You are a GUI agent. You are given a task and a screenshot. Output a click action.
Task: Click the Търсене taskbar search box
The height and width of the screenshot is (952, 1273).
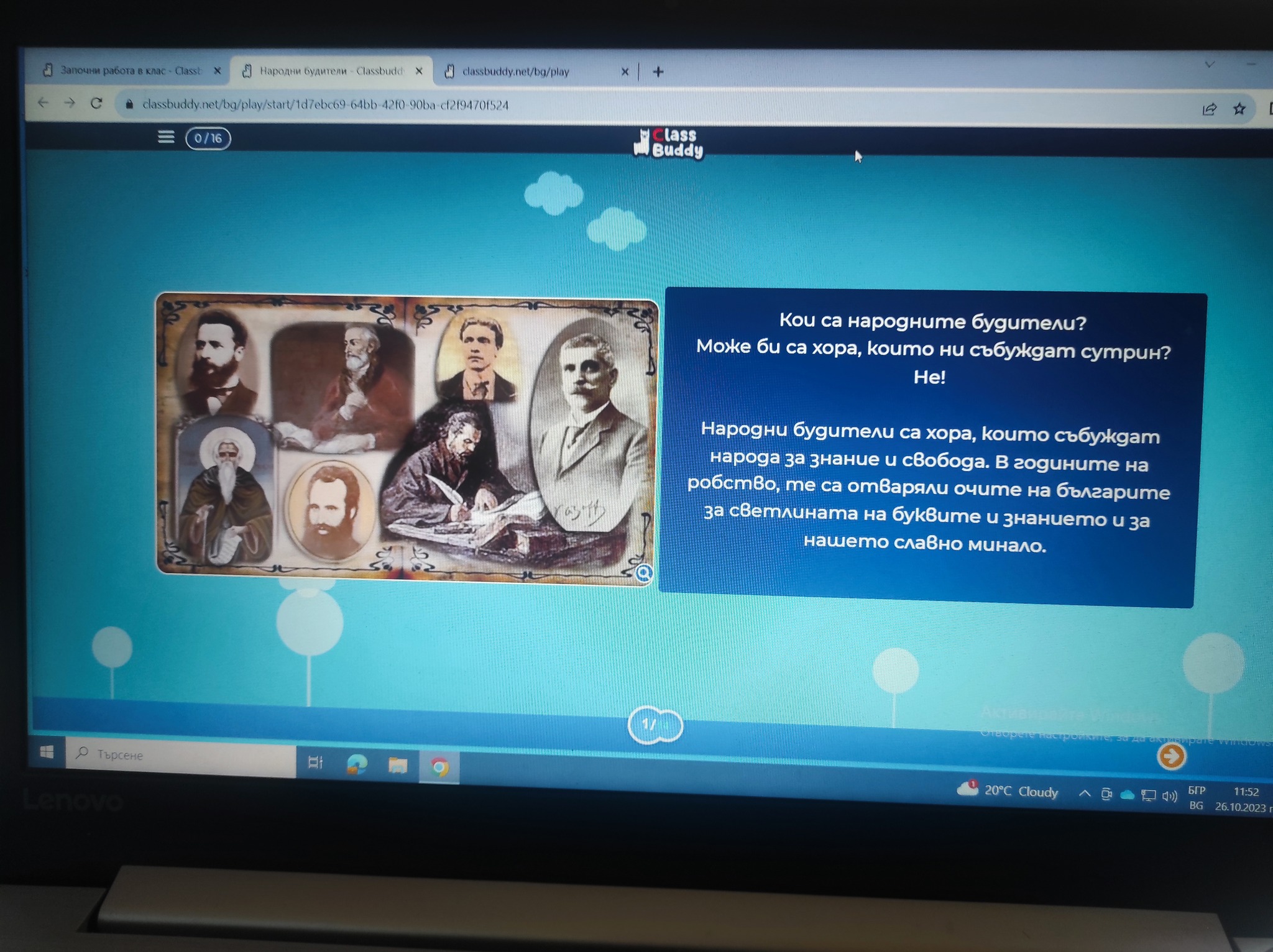181,757
